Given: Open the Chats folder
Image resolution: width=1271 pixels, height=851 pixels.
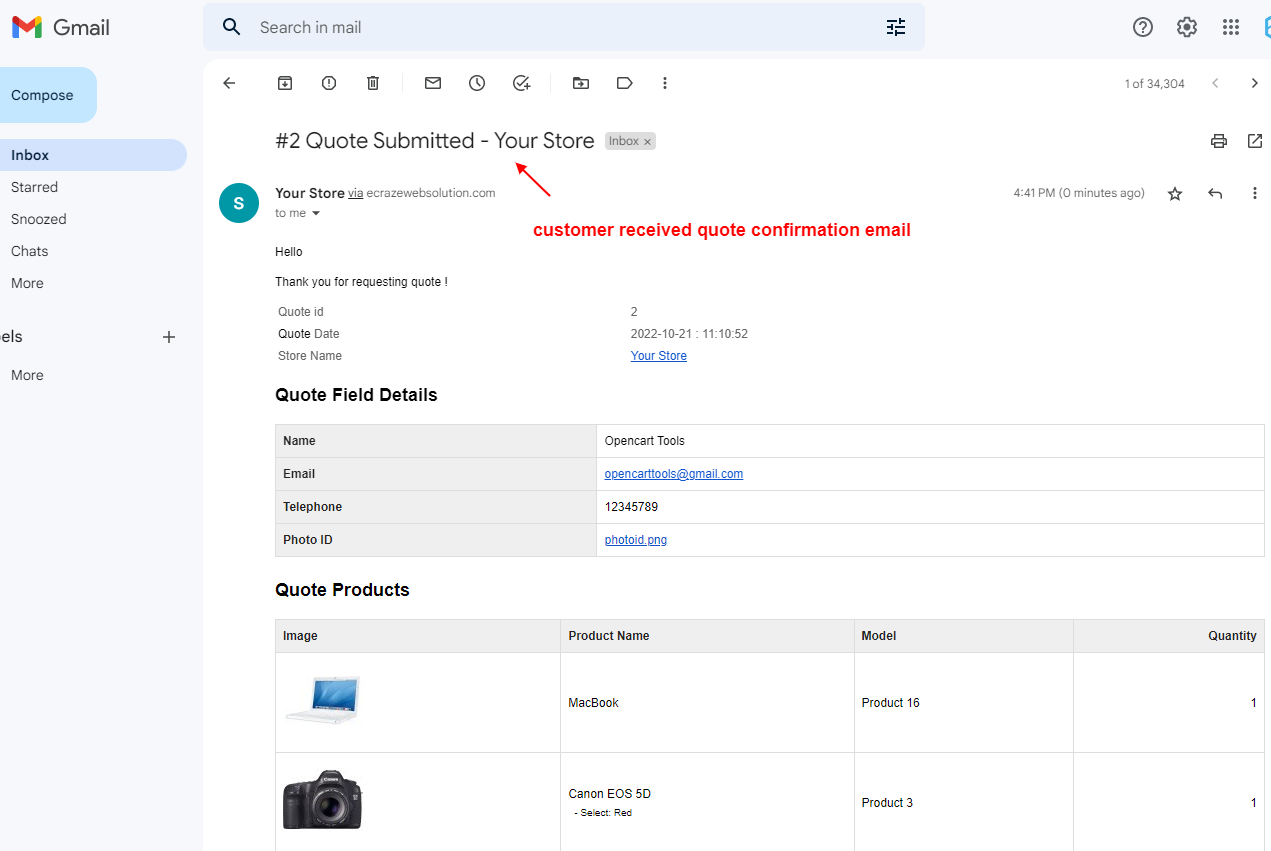Looking at the screenshot, I should (x=29, y=251).
